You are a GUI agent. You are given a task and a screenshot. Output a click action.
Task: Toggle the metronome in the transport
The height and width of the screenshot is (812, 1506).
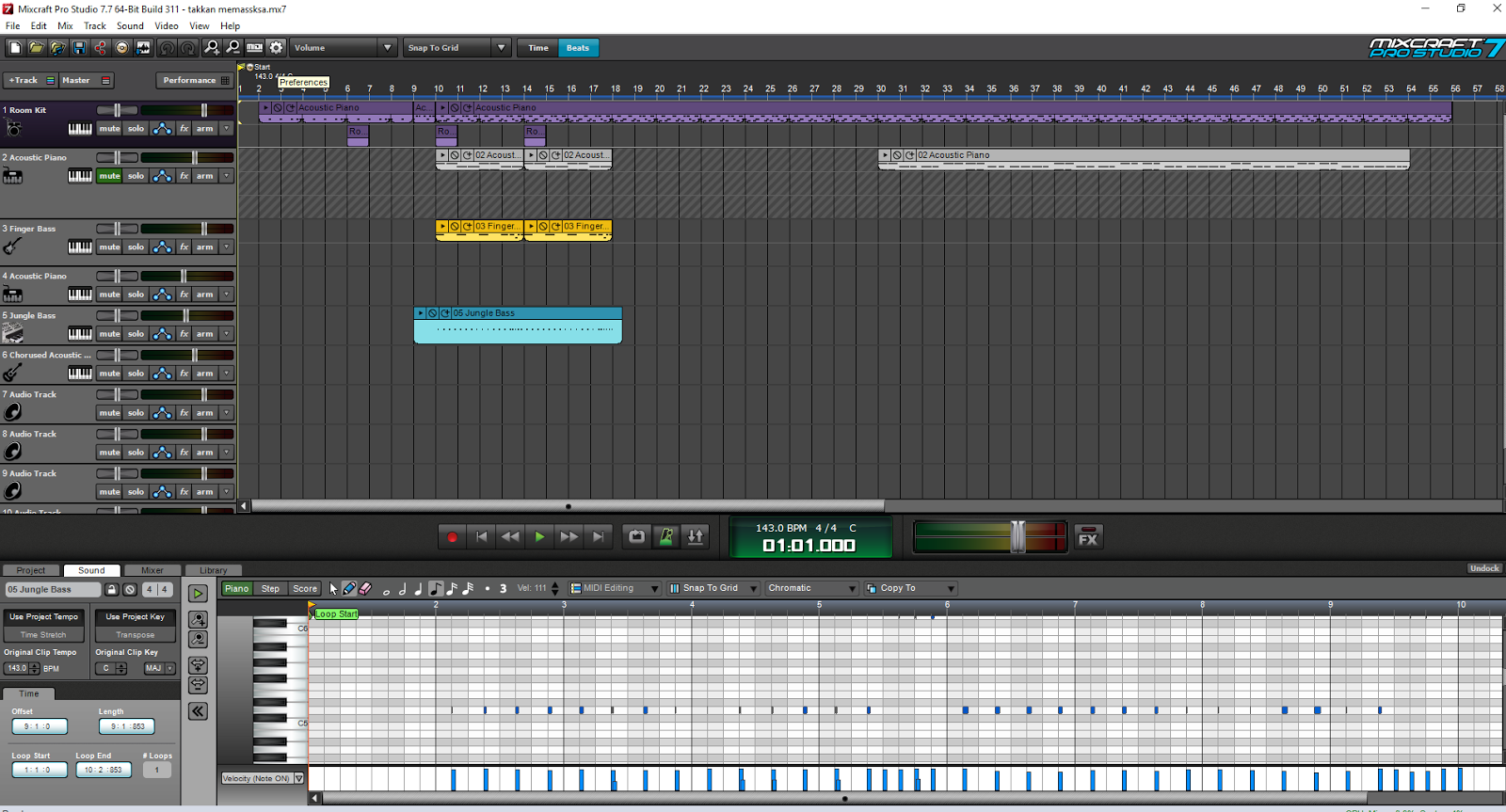coord(666,536)
